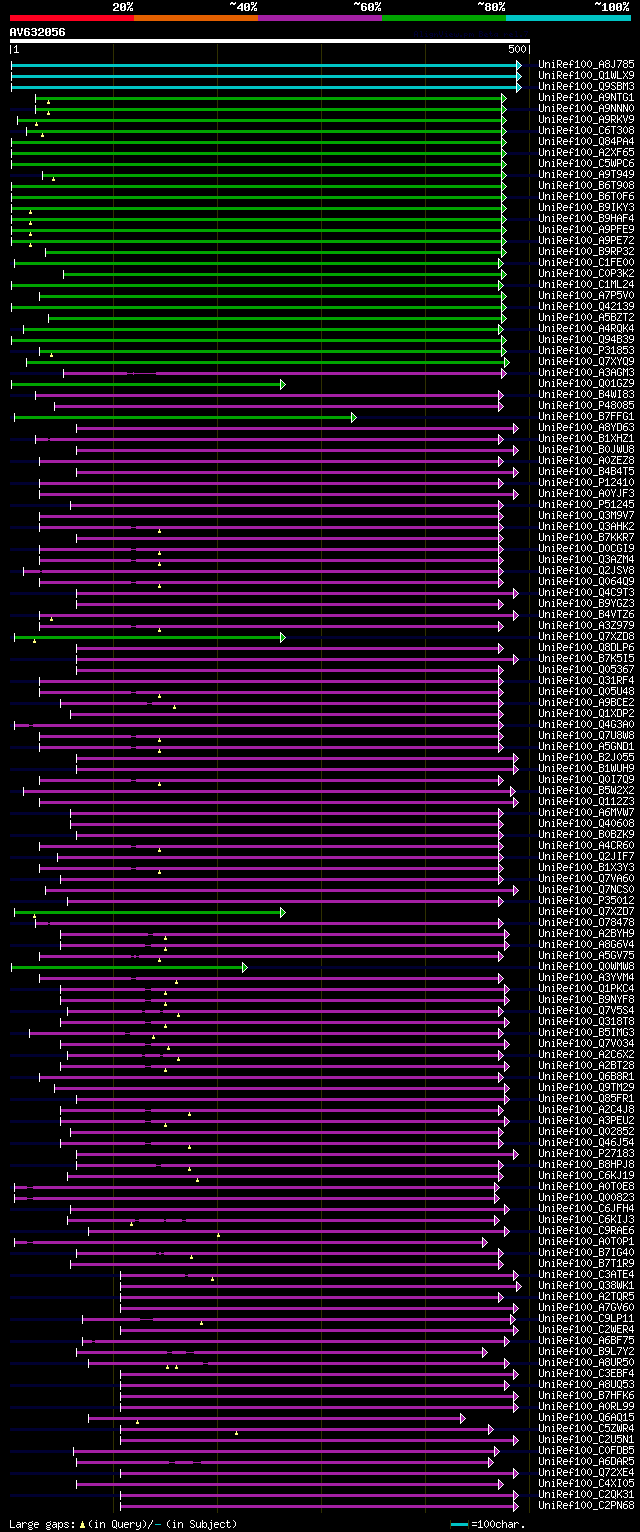Screen dimensions: 640x1532
Task: Click the orange segment of the identity legend
Action: [196, 18]
